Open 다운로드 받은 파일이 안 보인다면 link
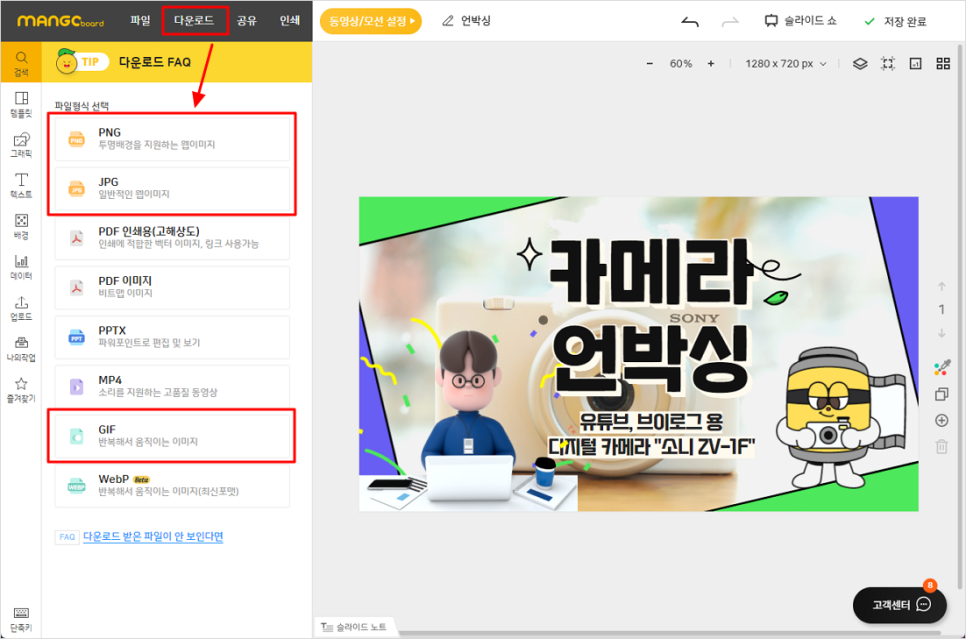 [x=153, y=537]
